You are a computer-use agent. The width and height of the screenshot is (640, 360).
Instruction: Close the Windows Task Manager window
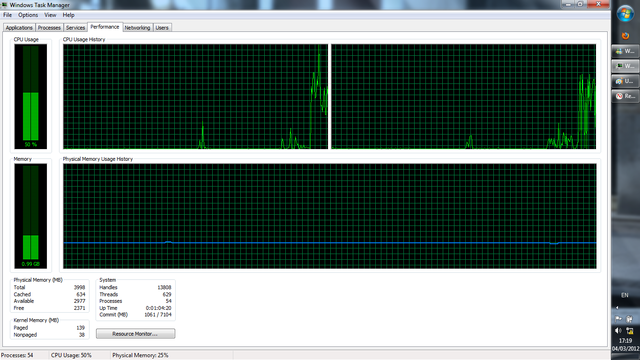tap(598, 4)
